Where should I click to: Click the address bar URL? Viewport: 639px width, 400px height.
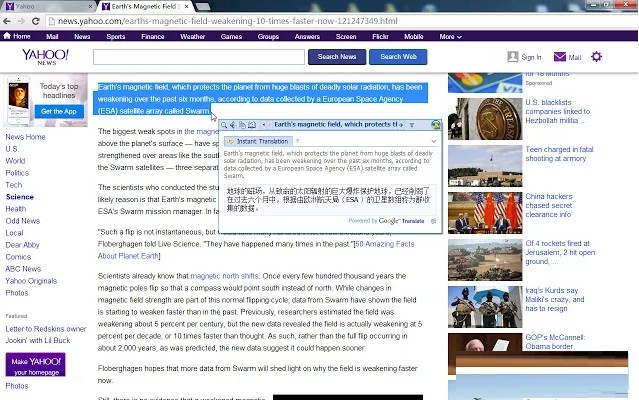coord(227,21)
